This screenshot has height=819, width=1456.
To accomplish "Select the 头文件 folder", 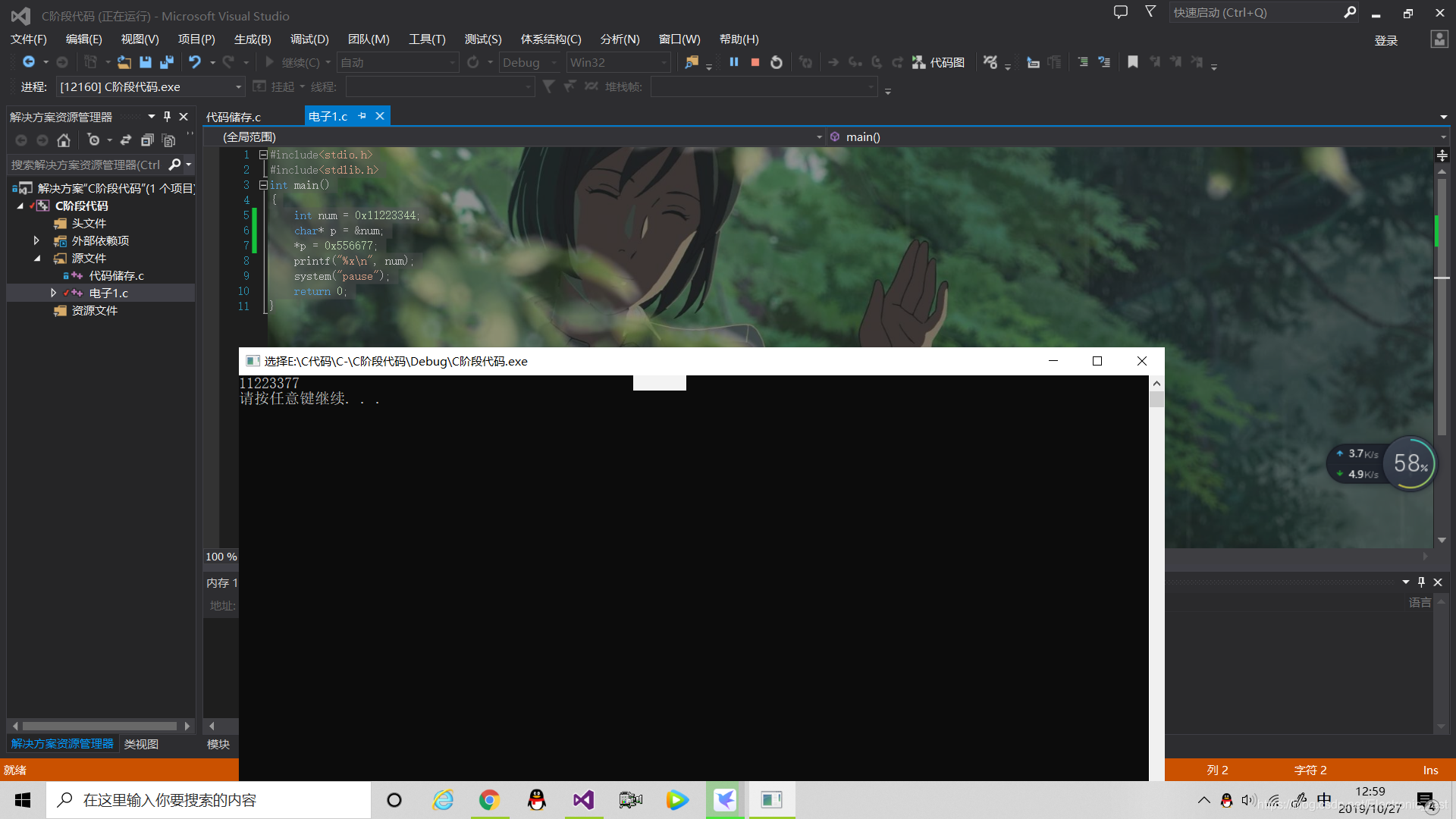I will tap(89, 223).
